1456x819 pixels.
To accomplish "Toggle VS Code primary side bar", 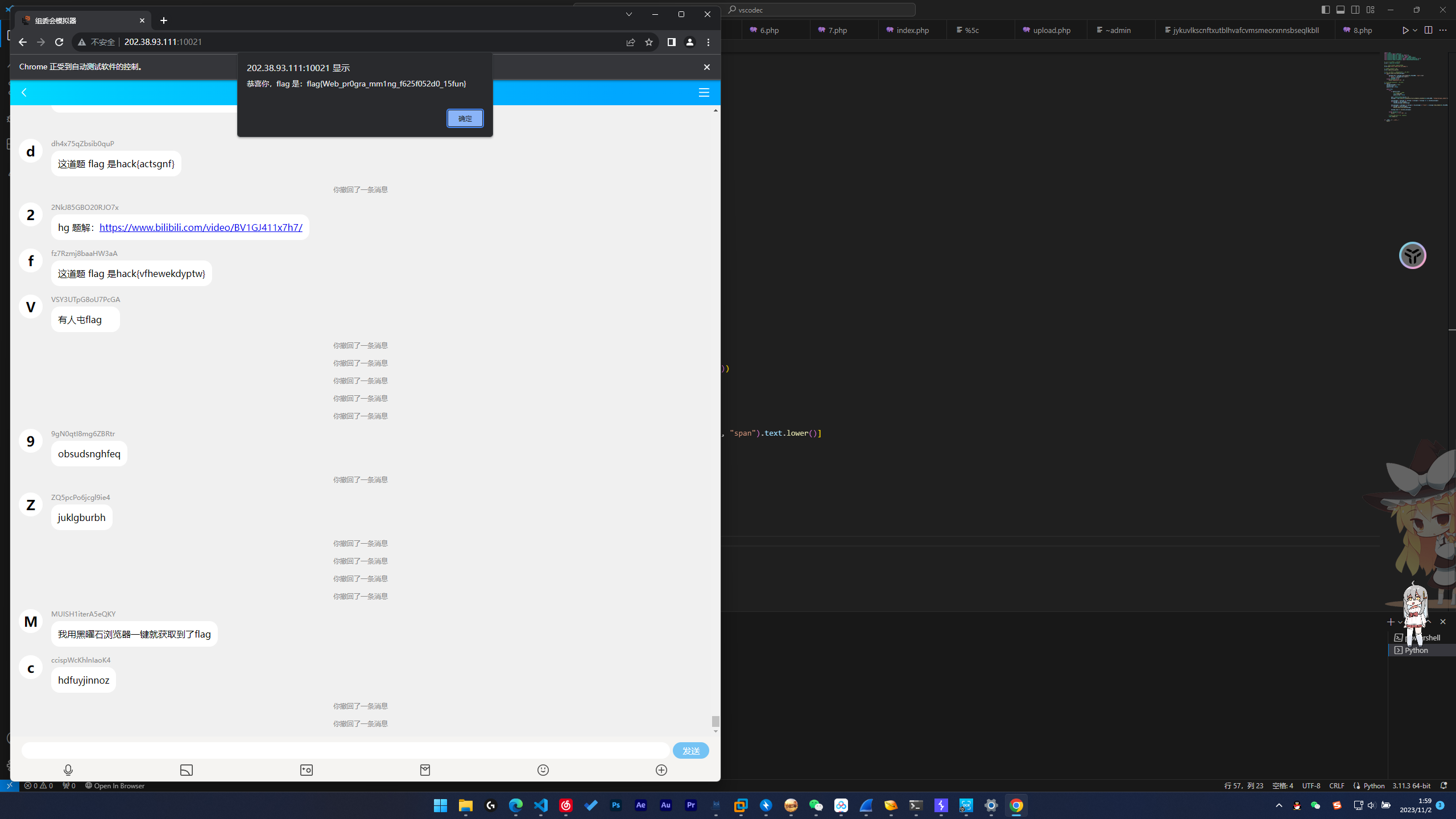I will (x=1326, y=10).
